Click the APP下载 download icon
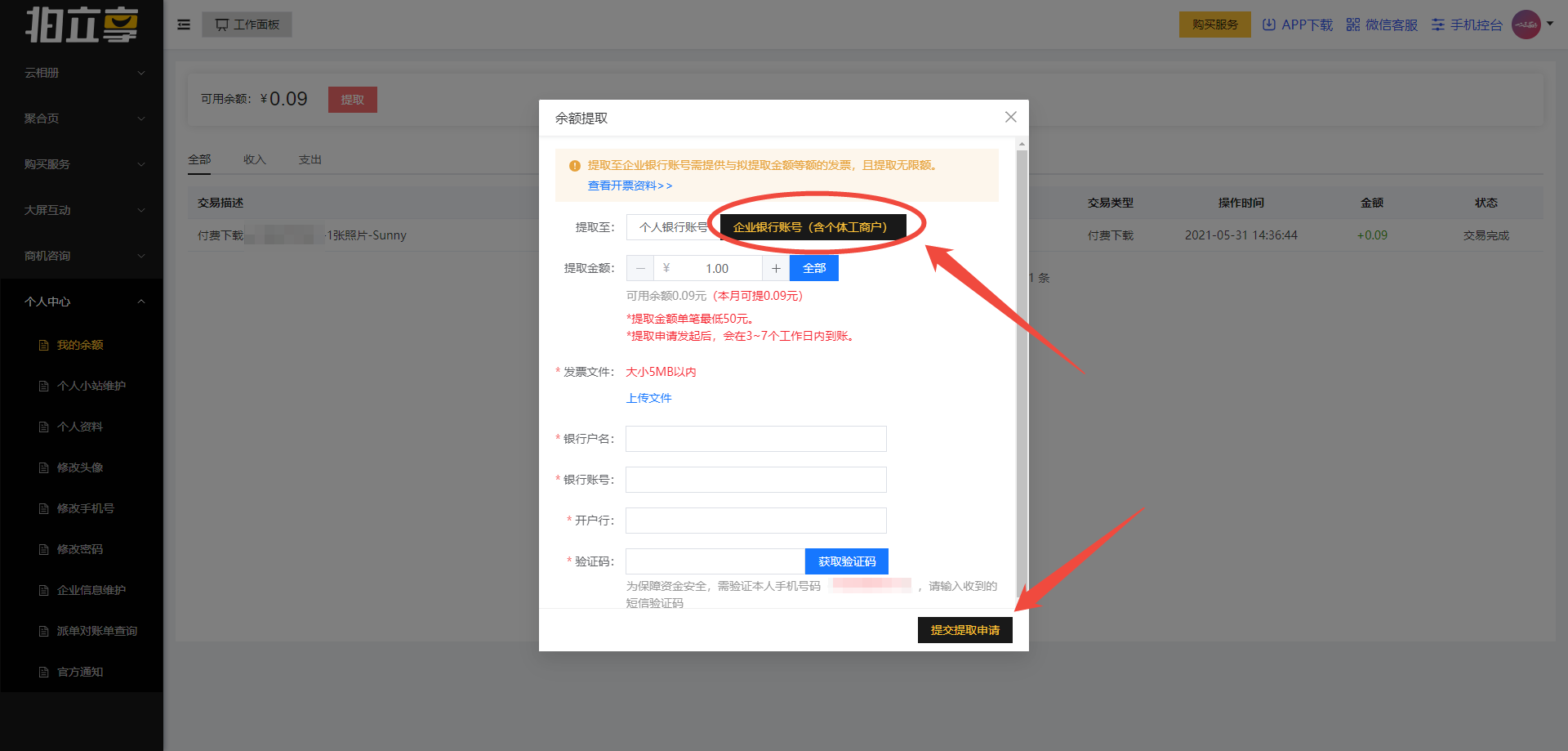The height and width of the screenshot is (751, 1568). click(x=1268, y=25)
